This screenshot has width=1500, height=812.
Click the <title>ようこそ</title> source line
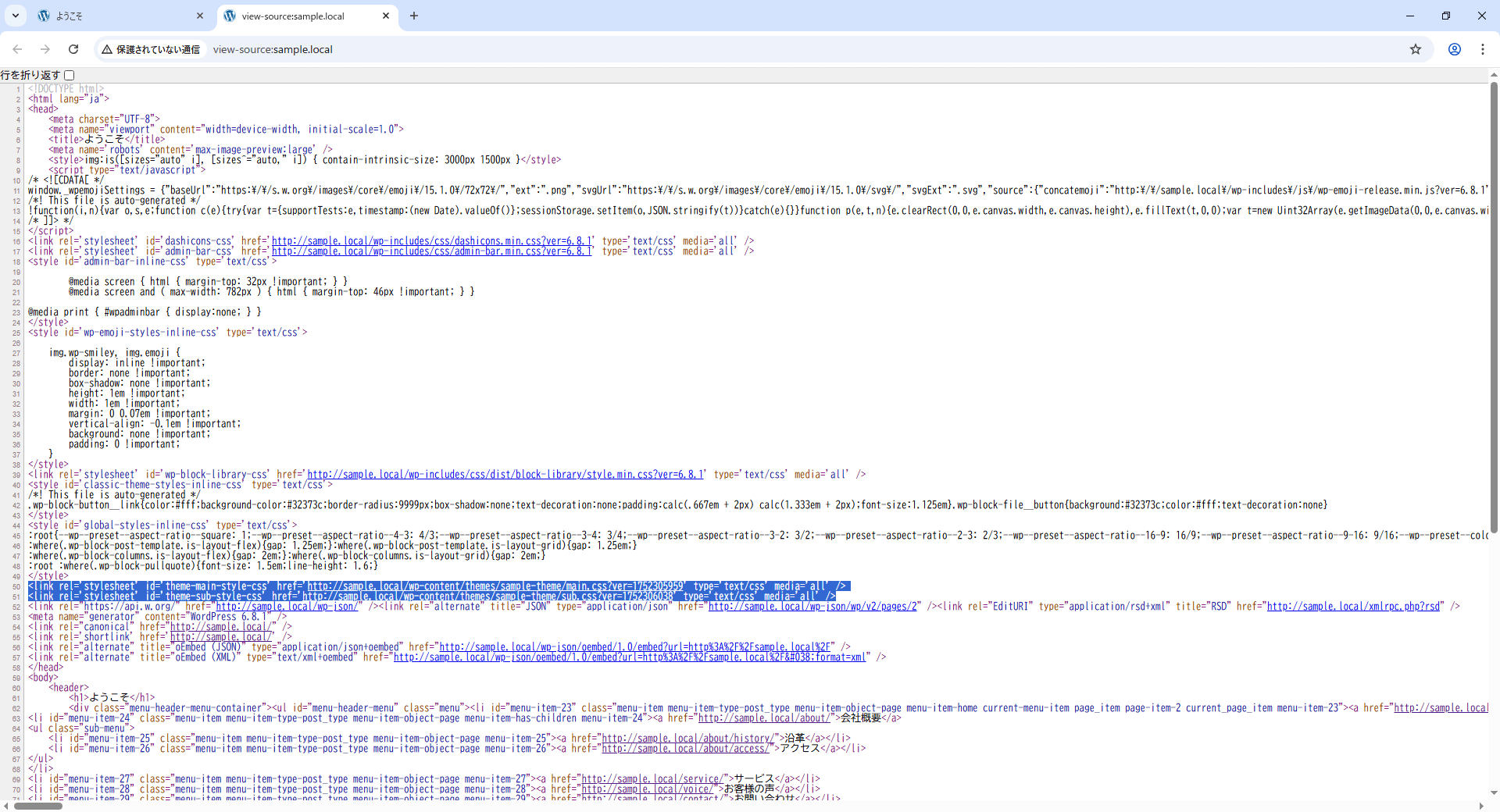(x=107, y=140)
